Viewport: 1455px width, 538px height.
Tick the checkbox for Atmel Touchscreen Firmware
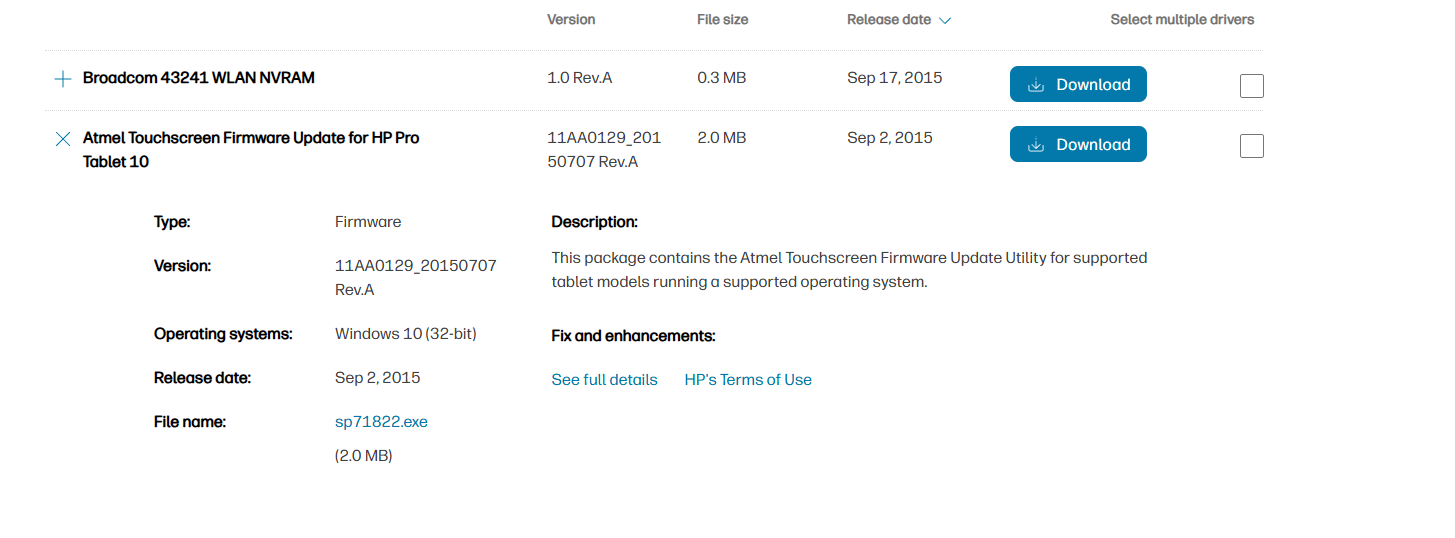[1251, 146]
